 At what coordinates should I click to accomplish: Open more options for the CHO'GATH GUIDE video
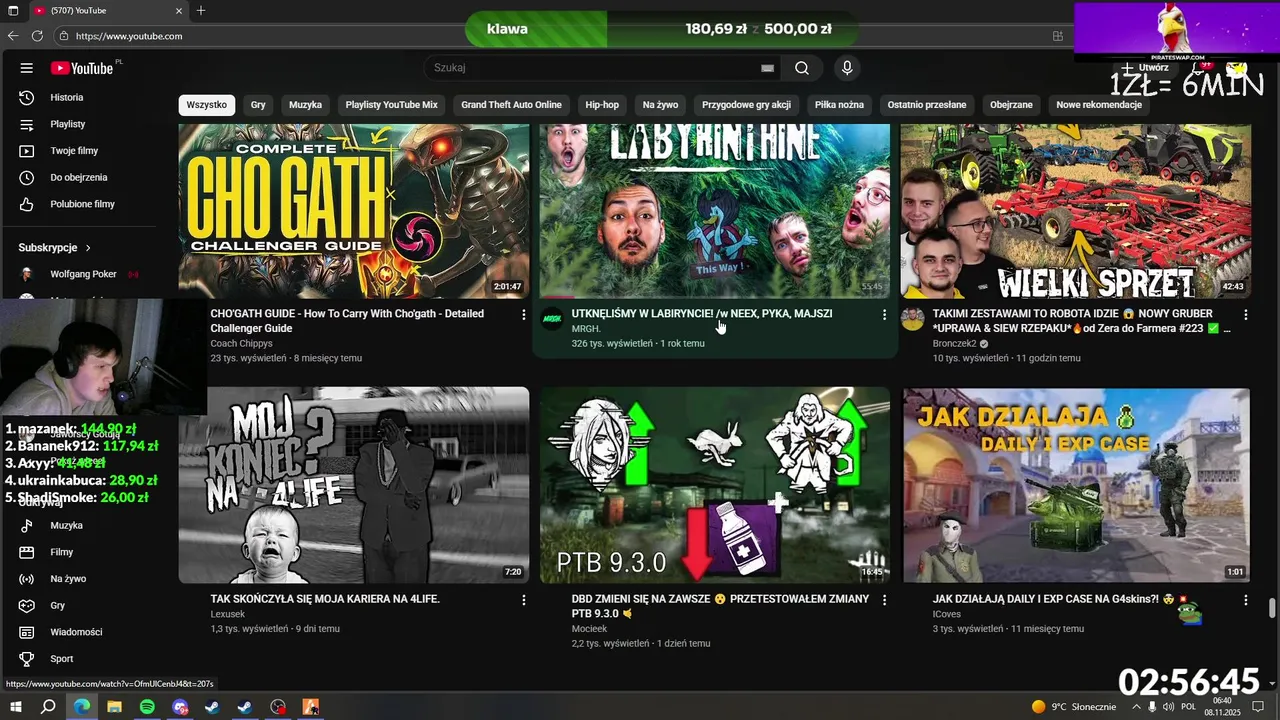(x=523, y=314)
